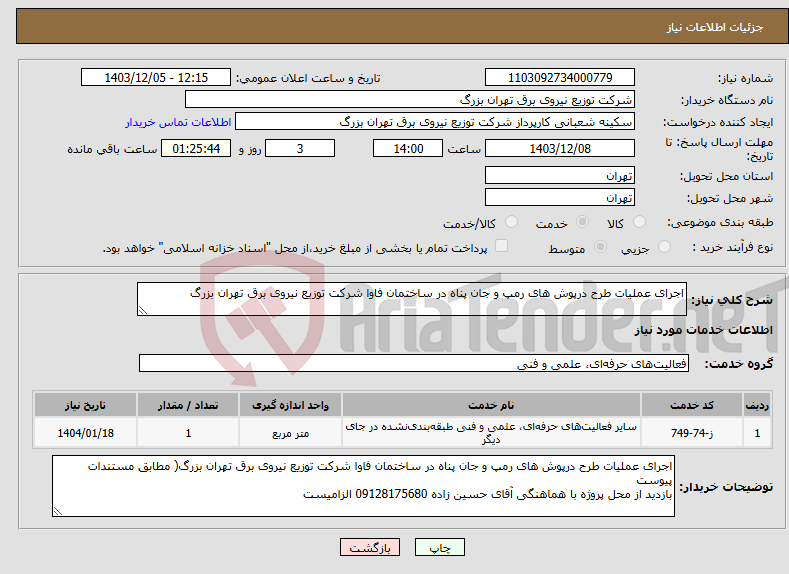Click the نام خدمت column header
Viewport: 789px width, 574px height.
[x=491, y=405]
